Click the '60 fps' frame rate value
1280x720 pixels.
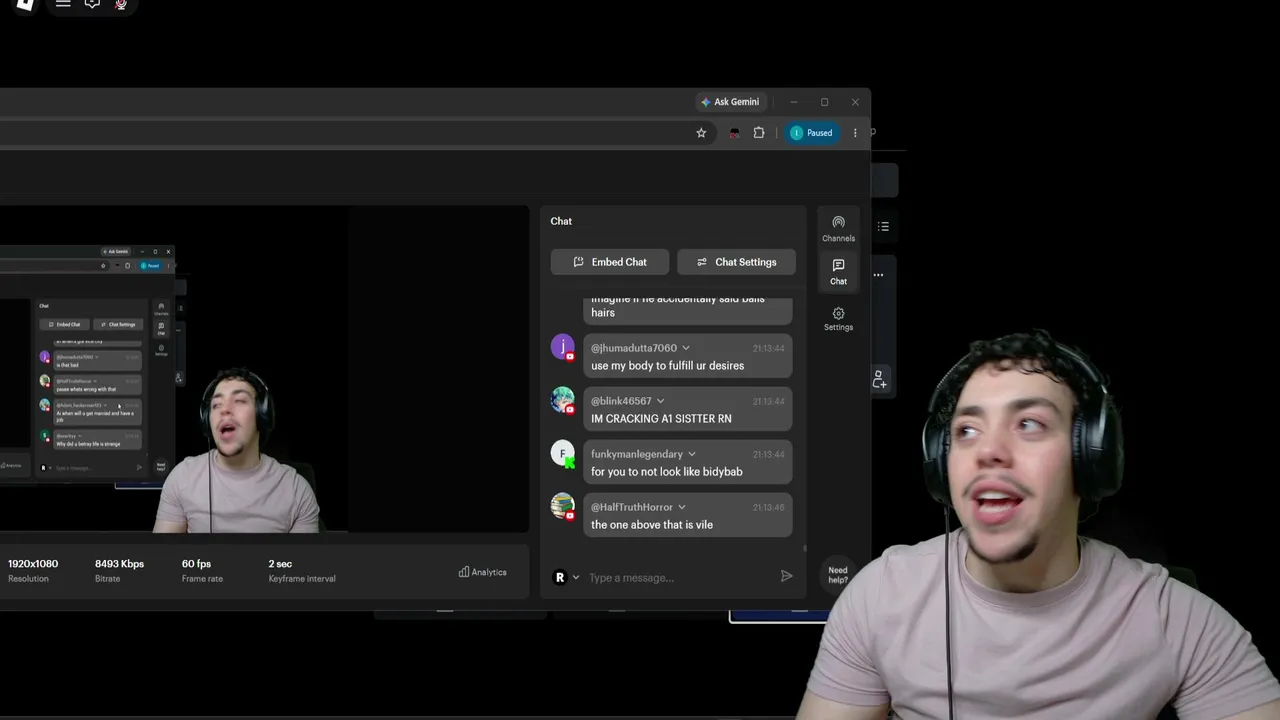point(196,564)
